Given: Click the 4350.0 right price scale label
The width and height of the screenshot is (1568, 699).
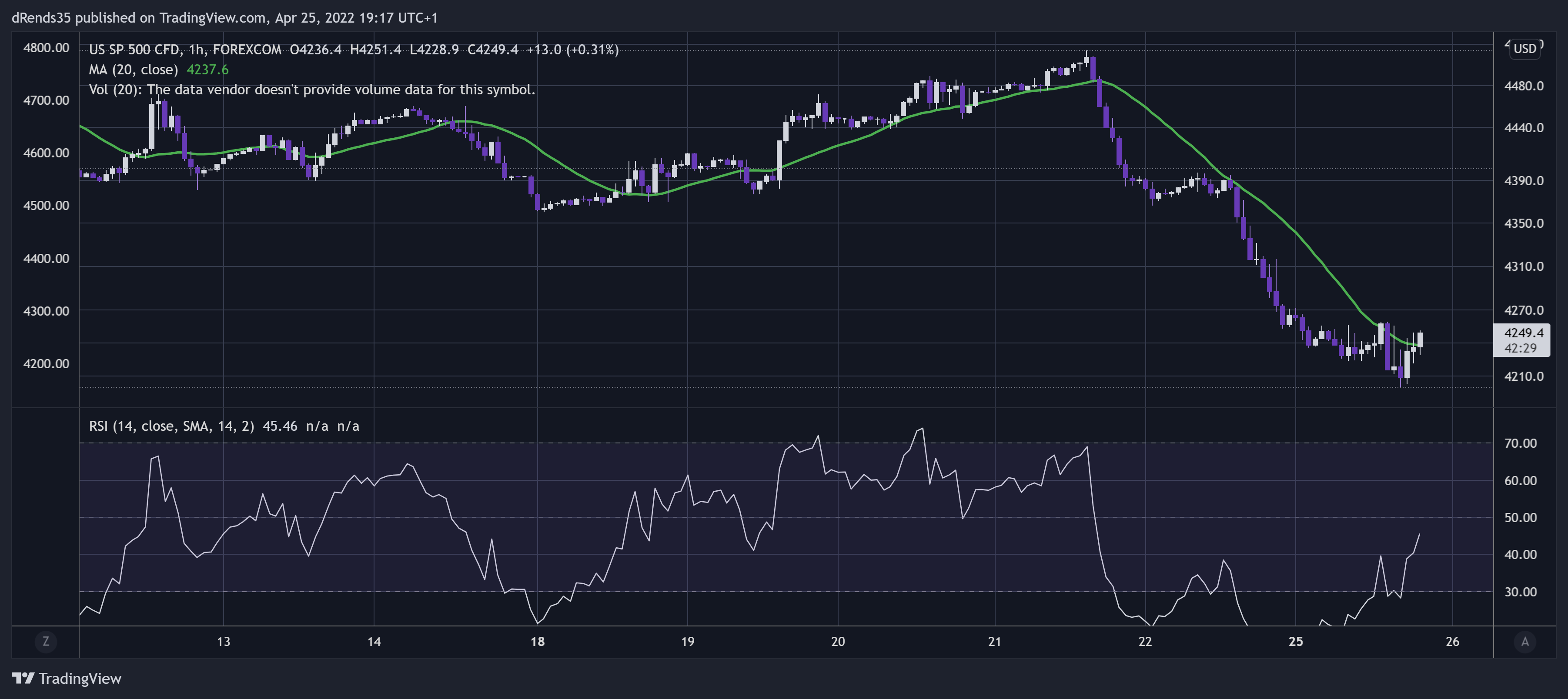Looking at the screenshot, I should click(1524, 223).
